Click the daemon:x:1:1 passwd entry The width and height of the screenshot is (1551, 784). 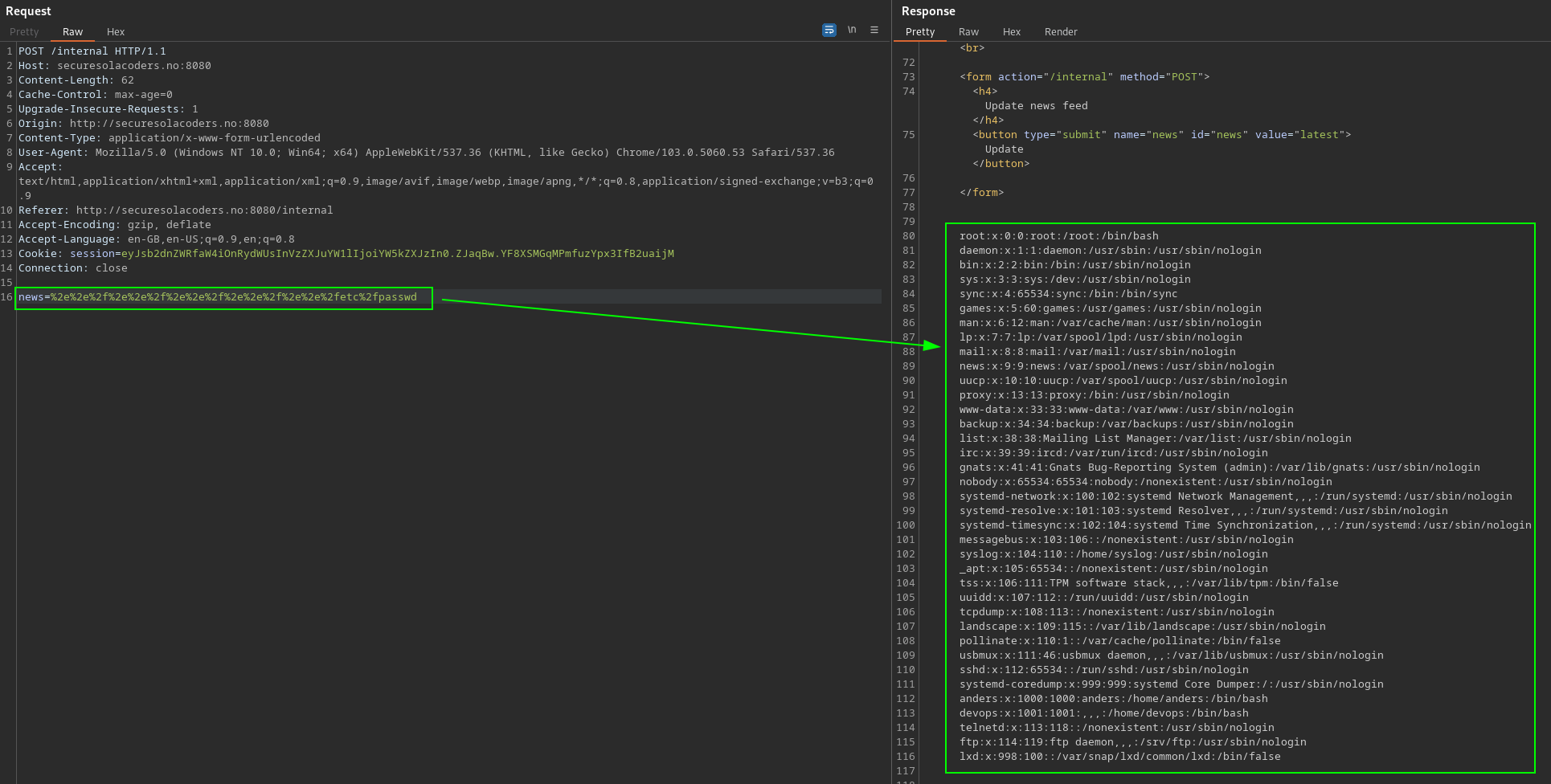[1111, 251]
